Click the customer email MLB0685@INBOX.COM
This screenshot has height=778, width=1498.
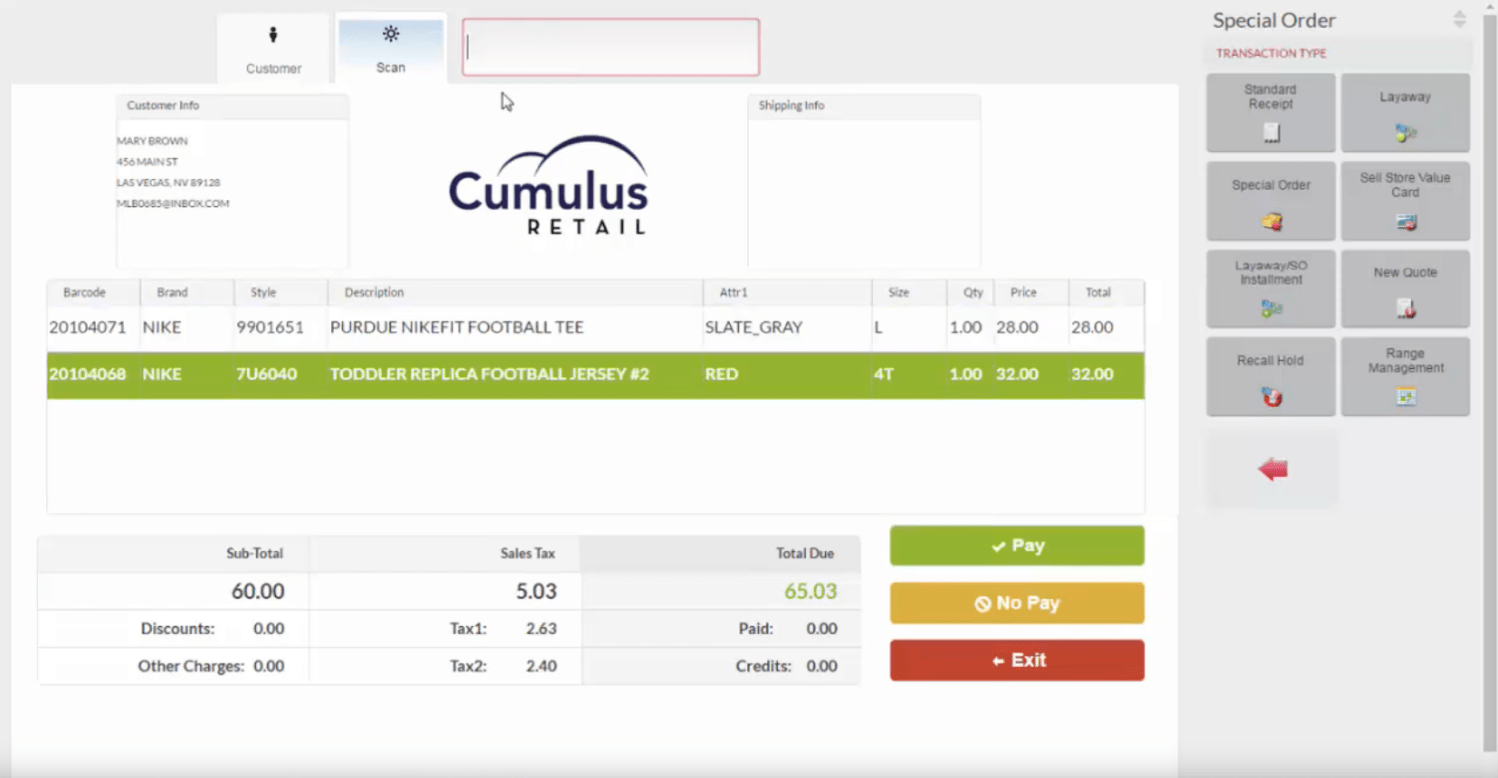173,204
